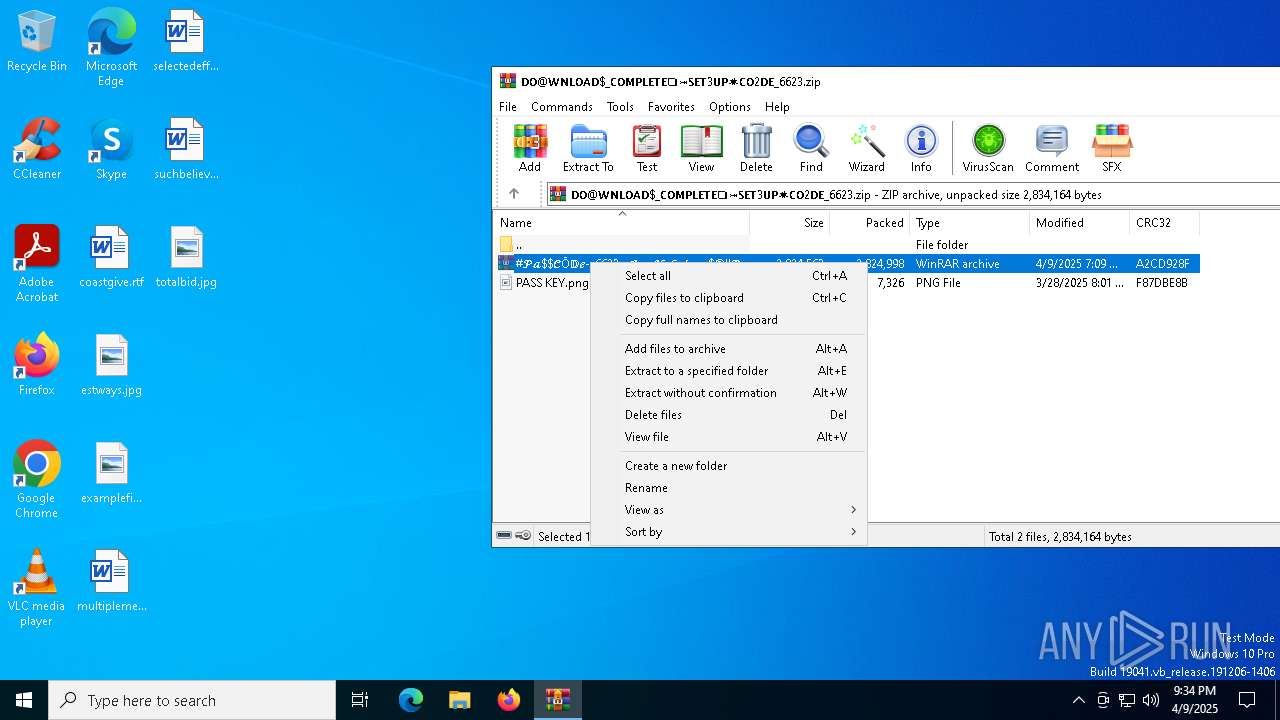This screenshot has width=1280, height=720.
Task: Choose Create a new folder
Action: [729, 466]
